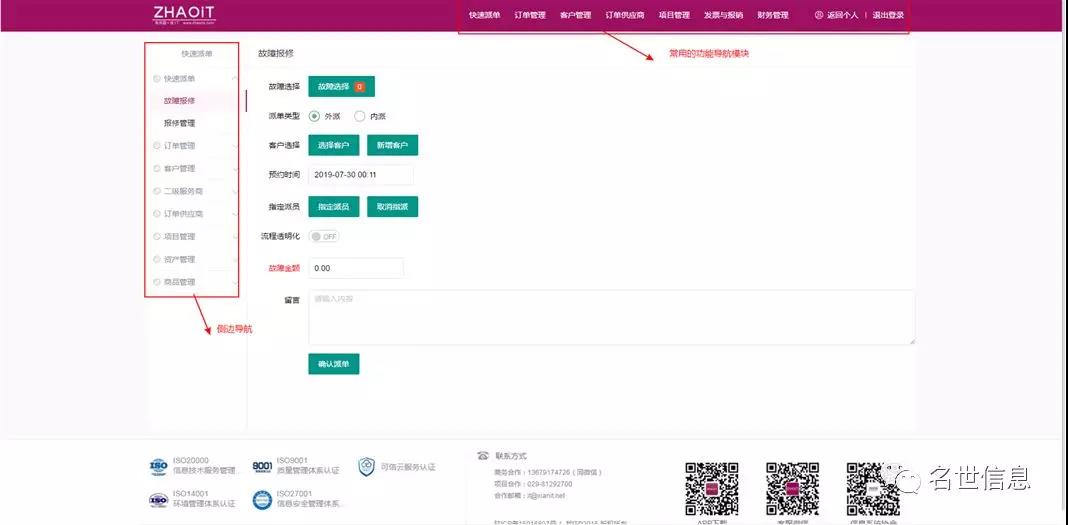Open 财务管理 in top navigation
The image size is (1068, 525).
(x=773, y=15)
